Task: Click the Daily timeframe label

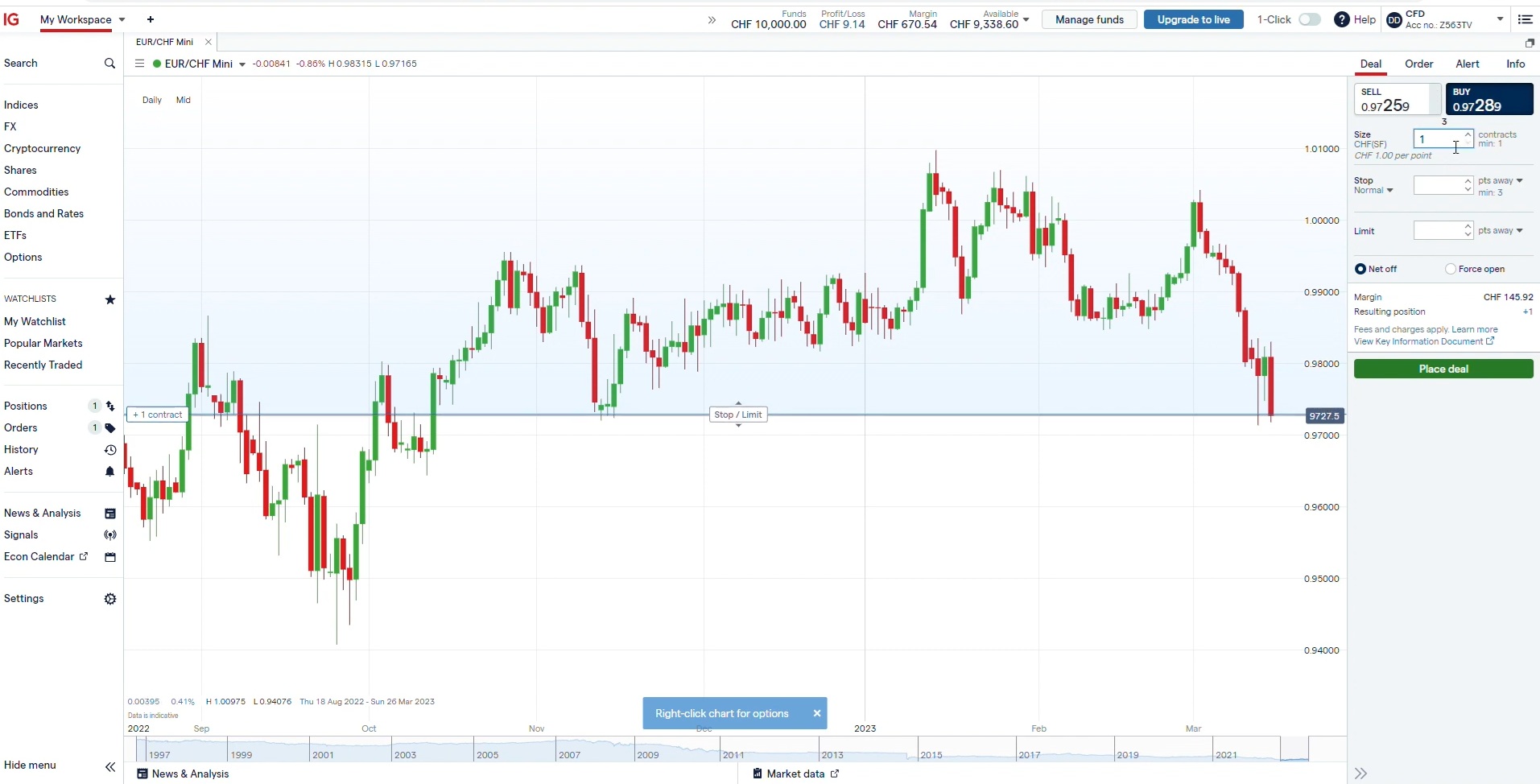Action: (152, 101)
